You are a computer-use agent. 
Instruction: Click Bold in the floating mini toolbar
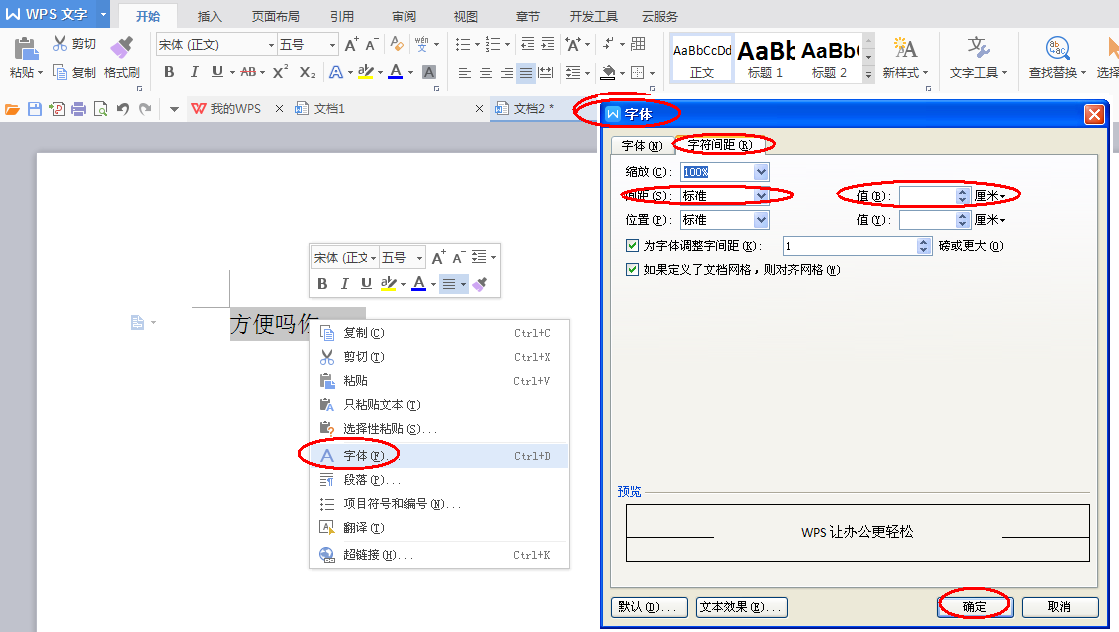(x=322, y=283)
